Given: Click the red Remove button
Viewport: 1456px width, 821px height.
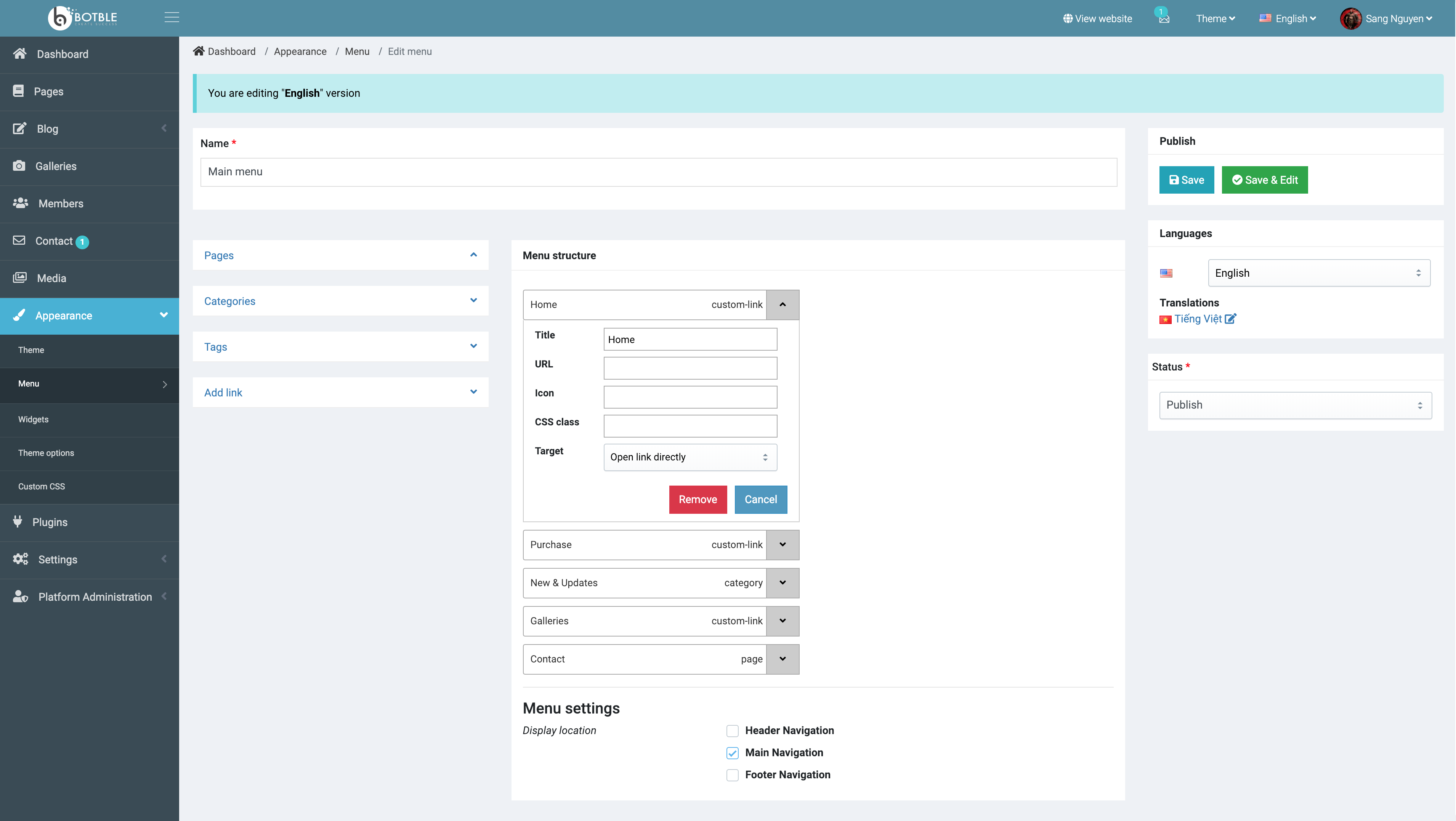Looking at the screenshot, I should (x=698, y=499).
